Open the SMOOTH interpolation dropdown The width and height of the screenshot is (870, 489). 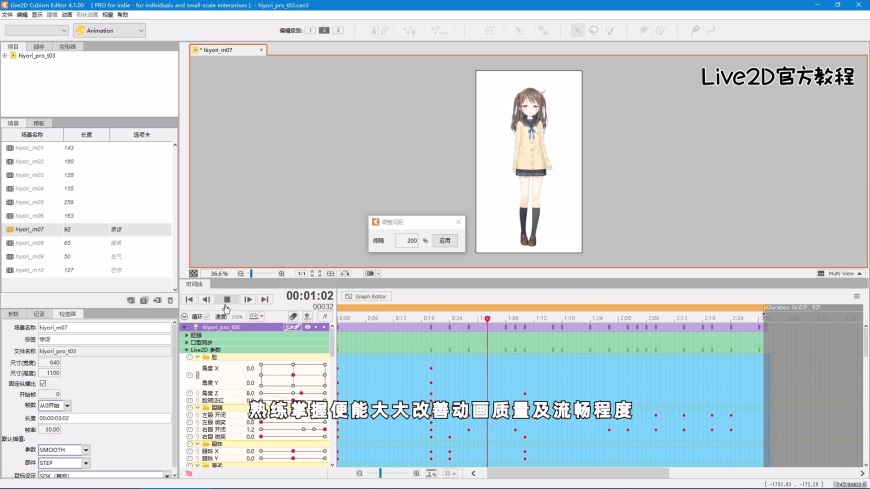click(86, 450)
